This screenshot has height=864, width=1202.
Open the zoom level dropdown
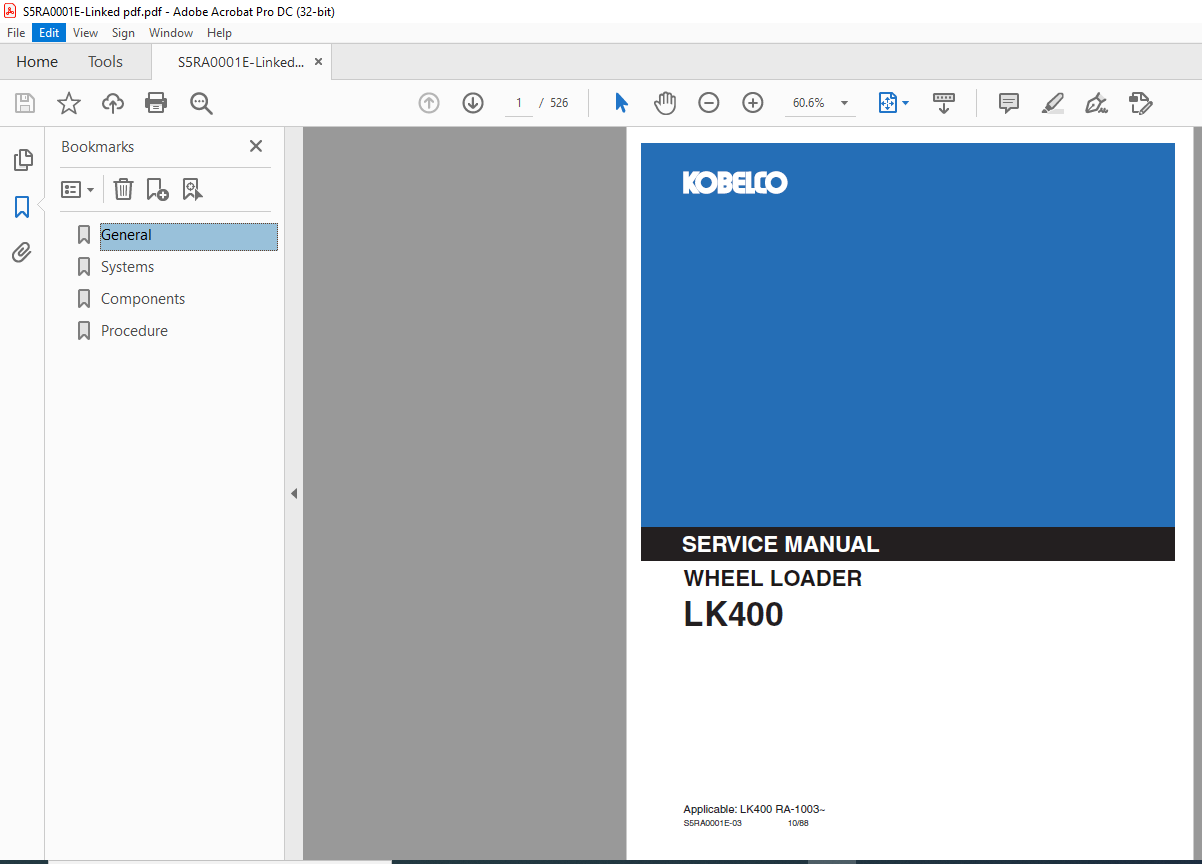point(844,103)
